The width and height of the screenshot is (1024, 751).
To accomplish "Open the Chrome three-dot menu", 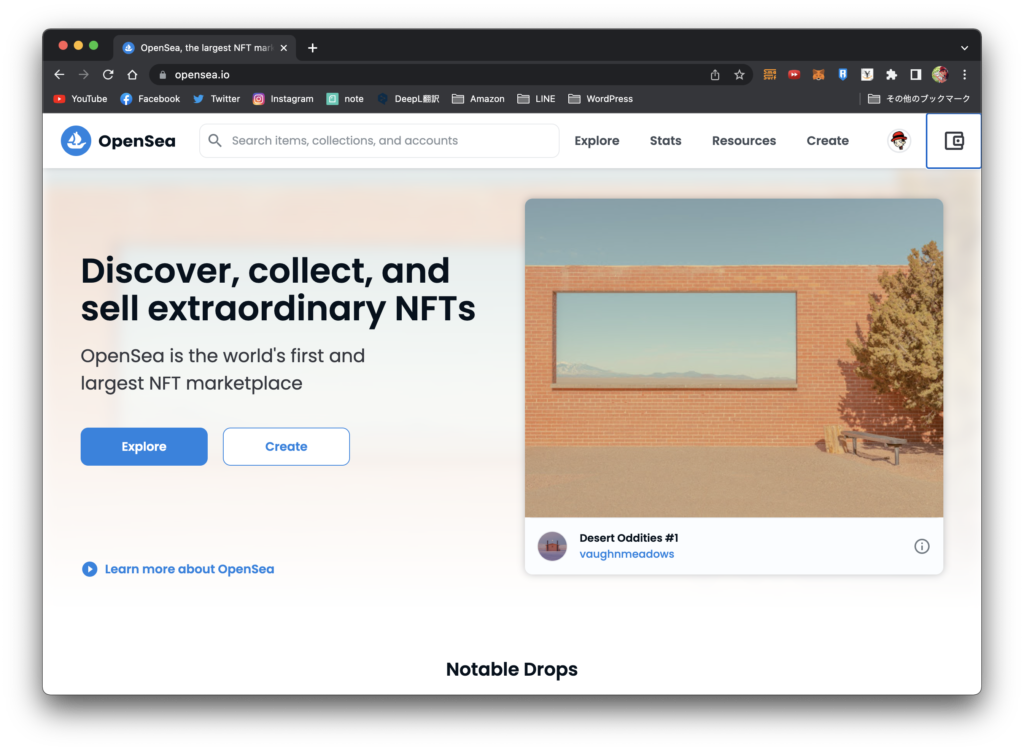I will [x=964, y=74].
